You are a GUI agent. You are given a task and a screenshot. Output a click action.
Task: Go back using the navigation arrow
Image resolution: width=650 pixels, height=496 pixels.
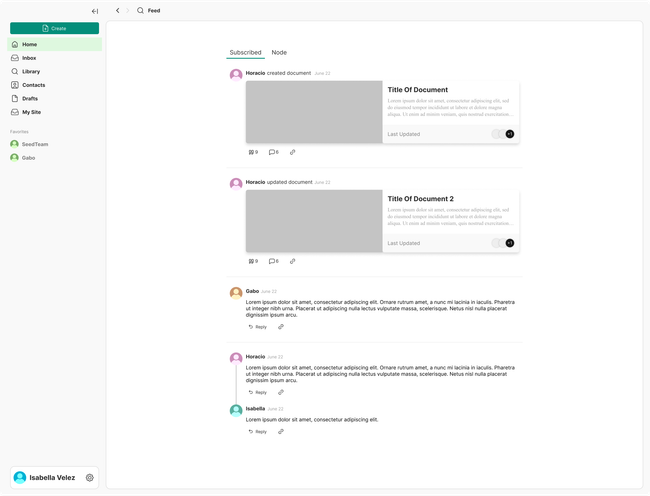[117, 11]
